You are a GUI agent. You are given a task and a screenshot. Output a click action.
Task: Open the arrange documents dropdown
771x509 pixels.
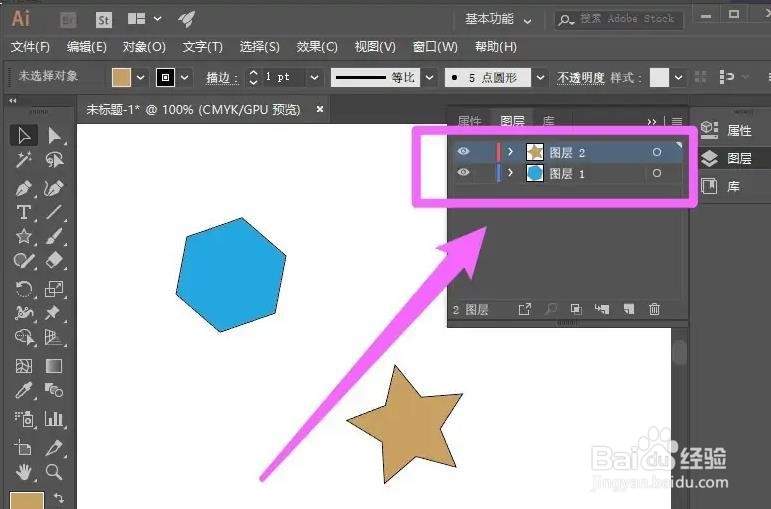(157, 19)
